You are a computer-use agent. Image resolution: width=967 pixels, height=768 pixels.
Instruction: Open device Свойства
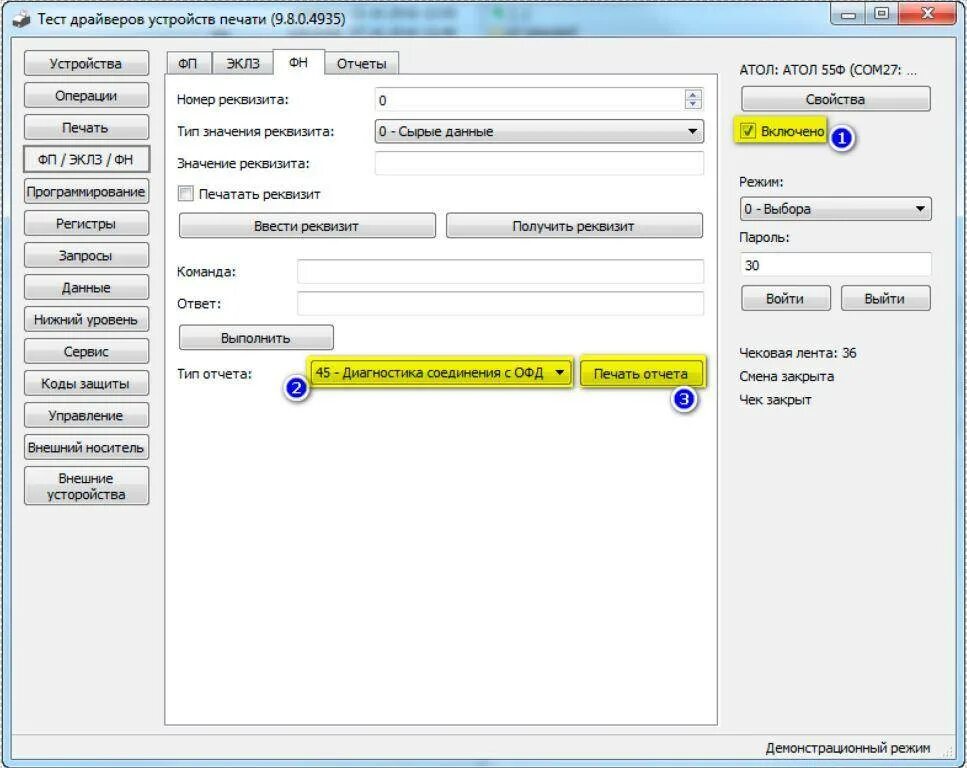[836, 99]
